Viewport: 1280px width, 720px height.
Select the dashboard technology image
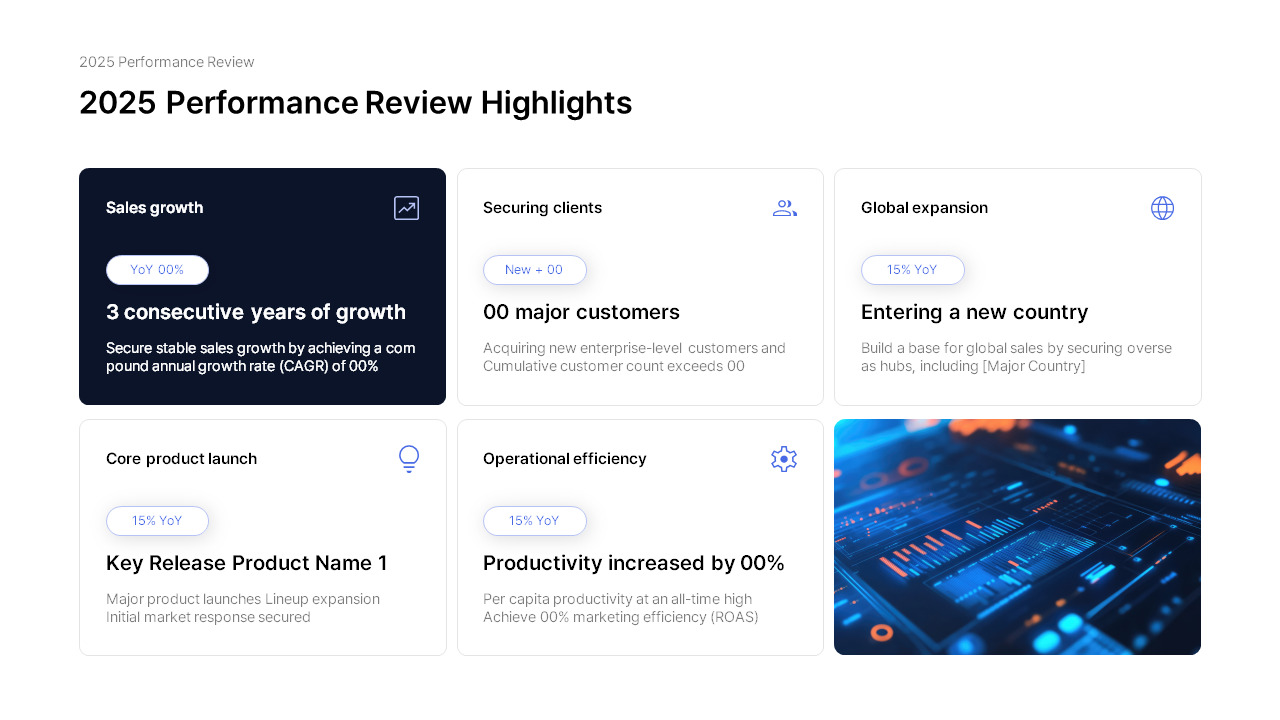pyautogui.click(x=1017, y=537)
